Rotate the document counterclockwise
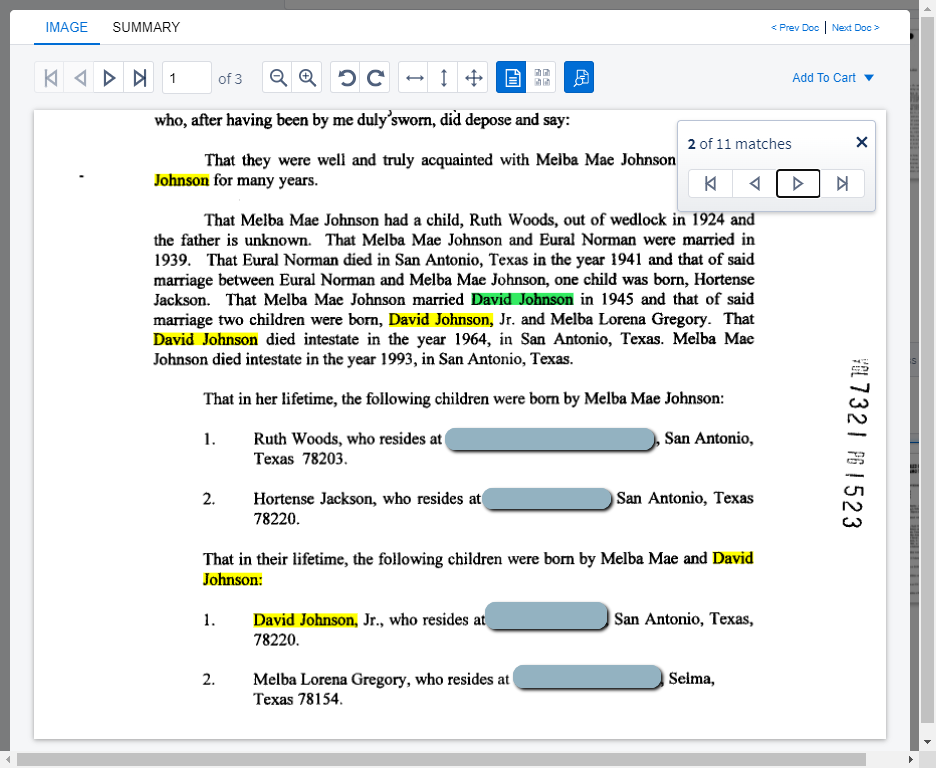Image resolution: width=936 pixels, height=768 pixels. (x=346, y=78)
